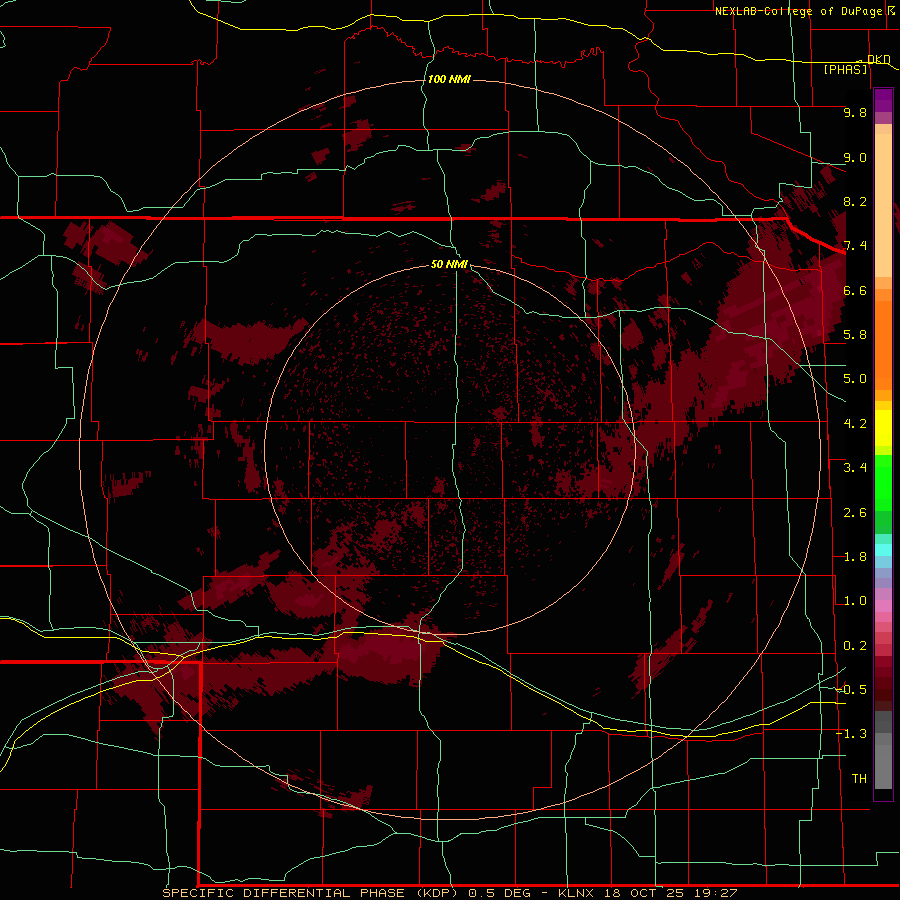The height and width of the screenshot is (900, 900).
Task: Click the TH legend label
Action: pyautogui.click(x=859, y=779)
